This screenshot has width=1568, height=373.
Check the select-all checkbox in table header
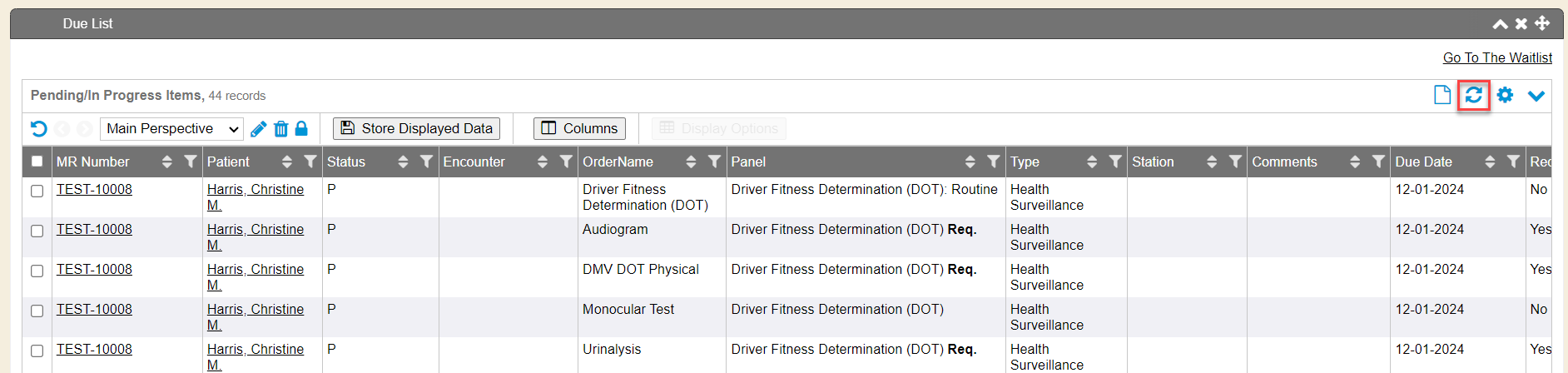coord(37,162)
